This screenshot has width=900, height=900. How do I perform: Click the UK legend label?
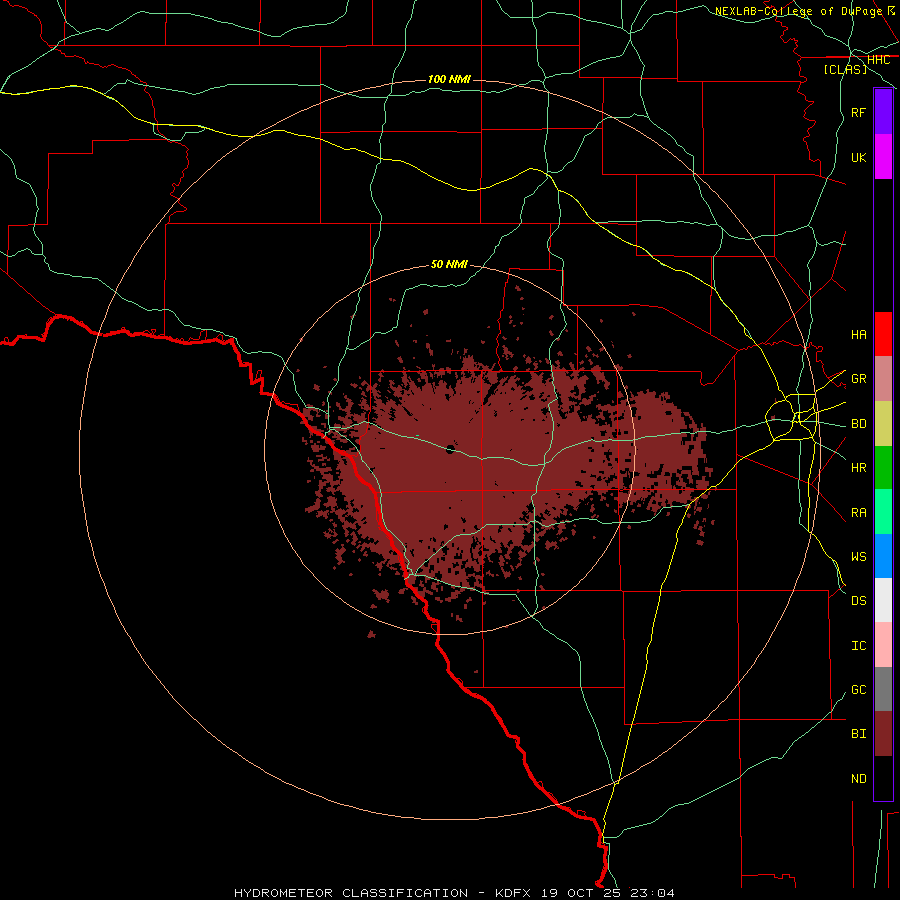coord(858,157)
